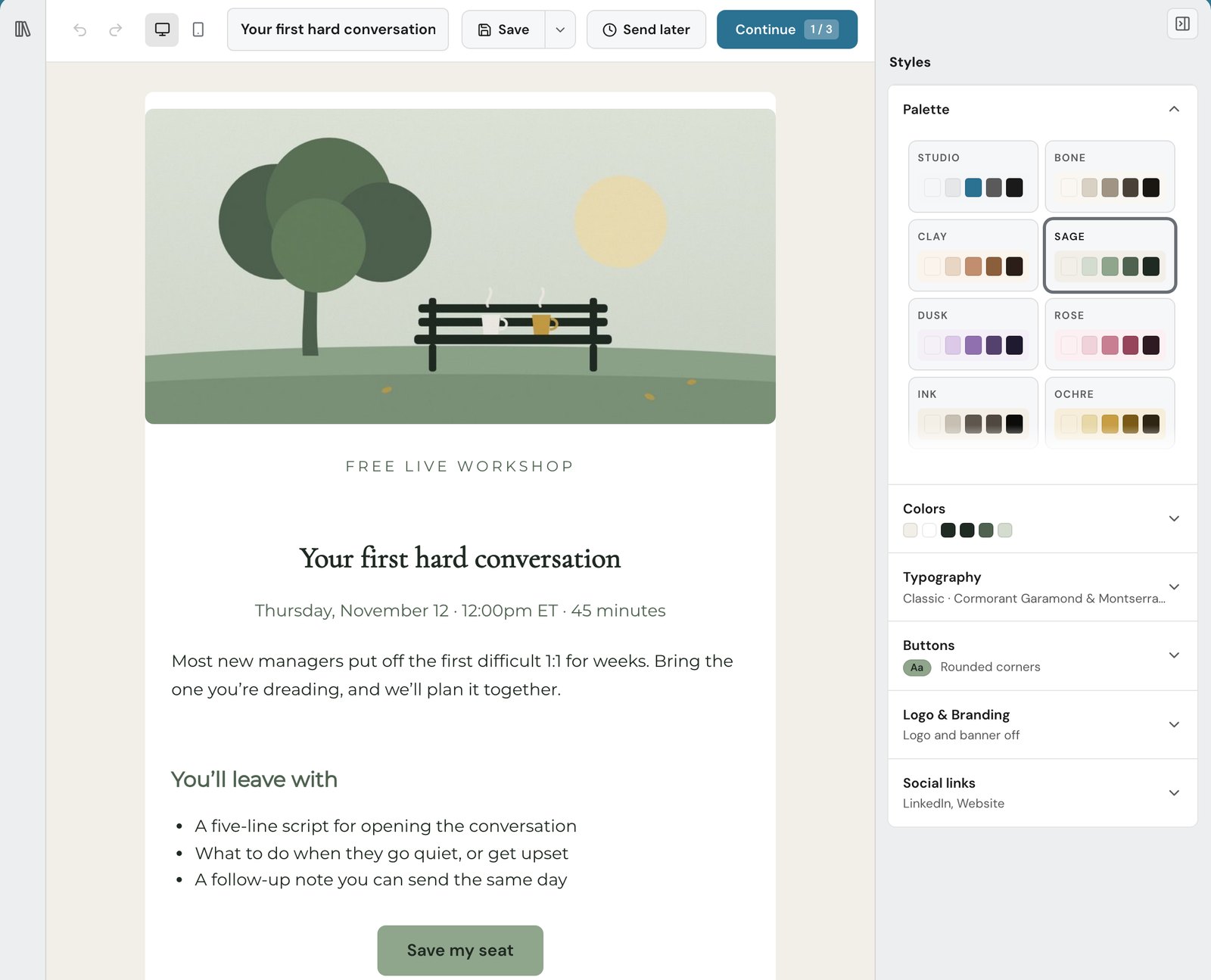Select the Clay palette
Image resolution: width=1211 pixels, height=980 pixels.
[973, 255]
